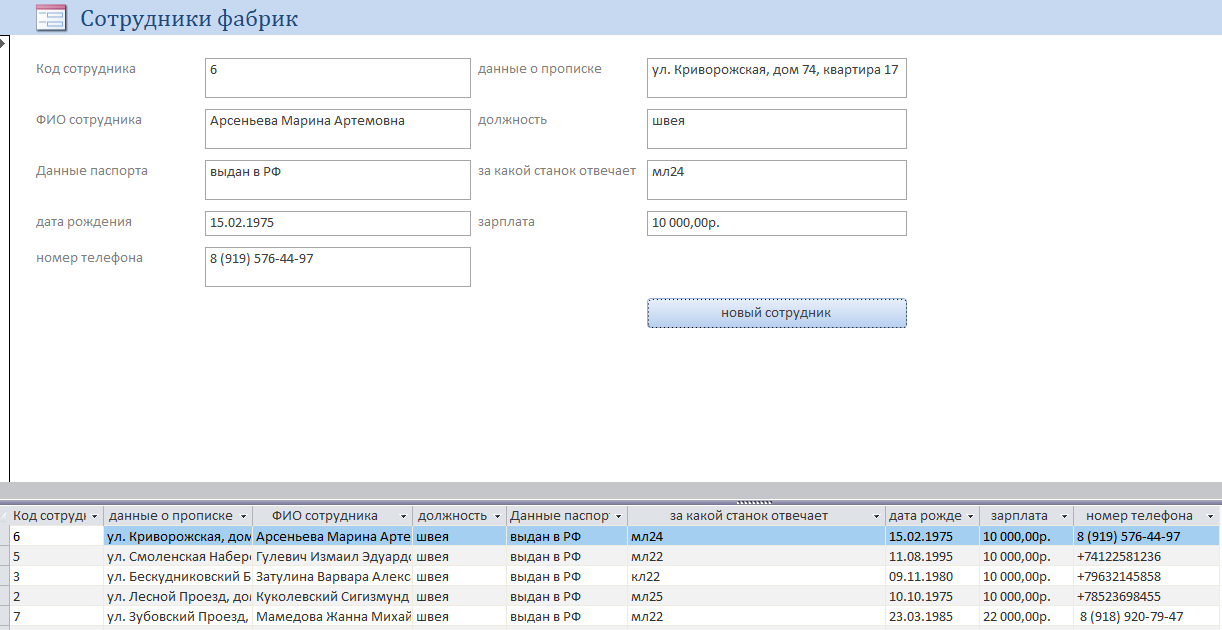Click the Код сотрудника input field
This screenshot has width=1222, height=630.
pos(337,78)
